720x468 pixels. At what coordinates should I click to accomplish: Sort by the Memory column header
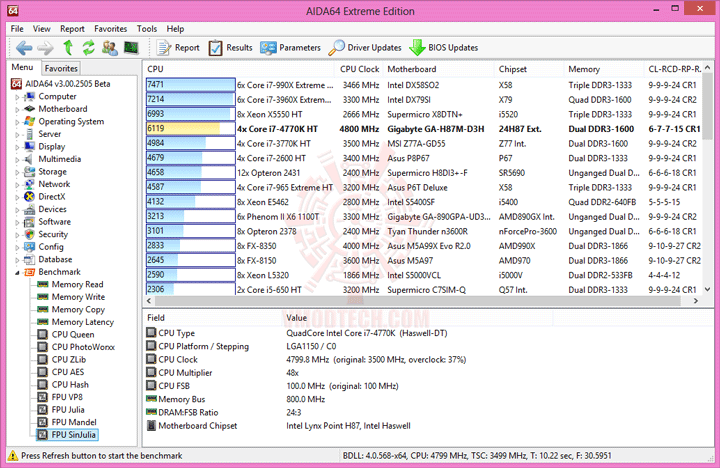coord(604,69)
